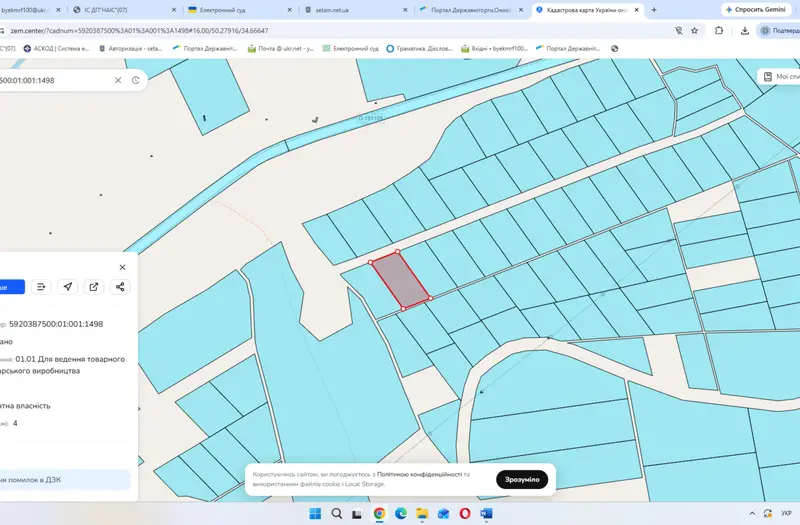Open 'Електронний суд' bookmark
Image resolution: width=800 pixels, height=525 pixels.
coord(351,48)
